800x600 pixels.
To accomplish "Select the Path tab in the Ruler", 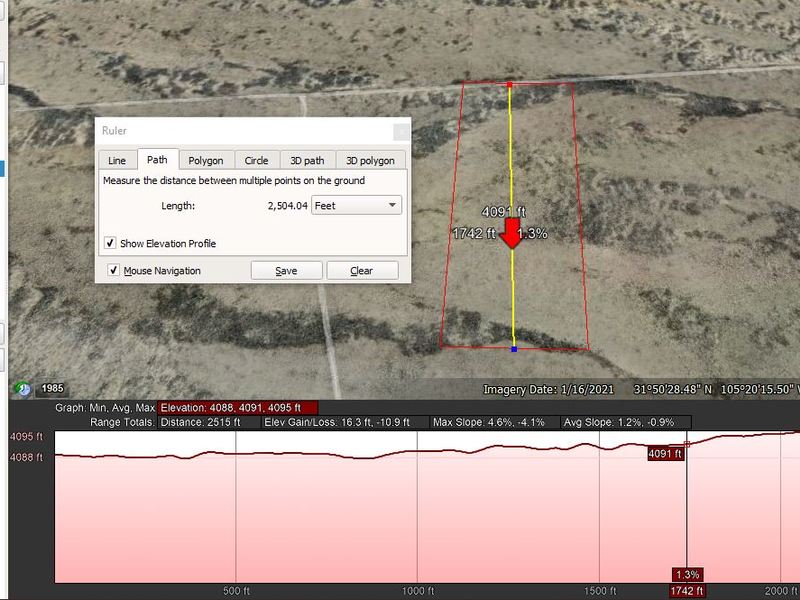I will point(158,158).
